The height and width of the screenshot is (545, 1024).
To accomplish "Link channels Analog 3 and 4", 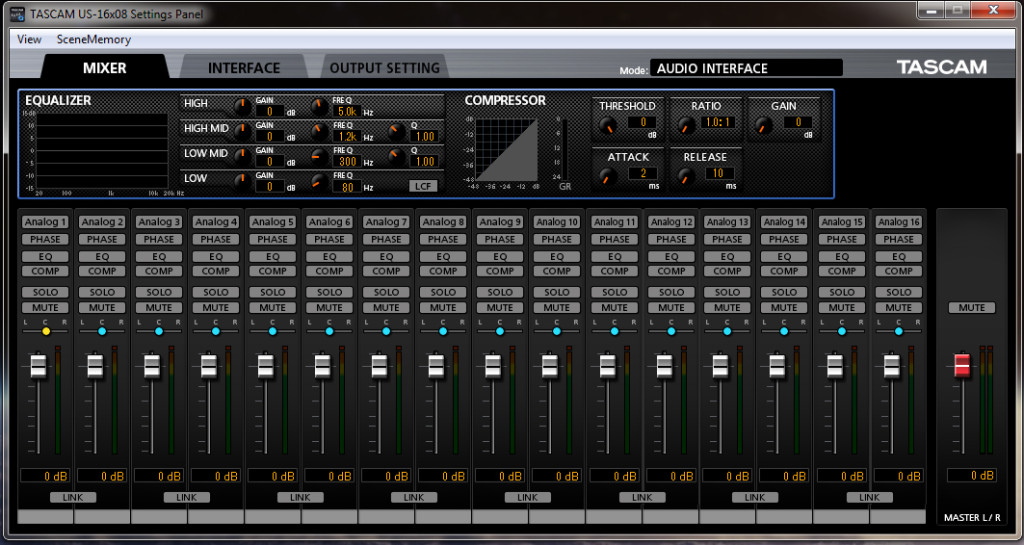I will pyautogui.click(x=187, y=497).
